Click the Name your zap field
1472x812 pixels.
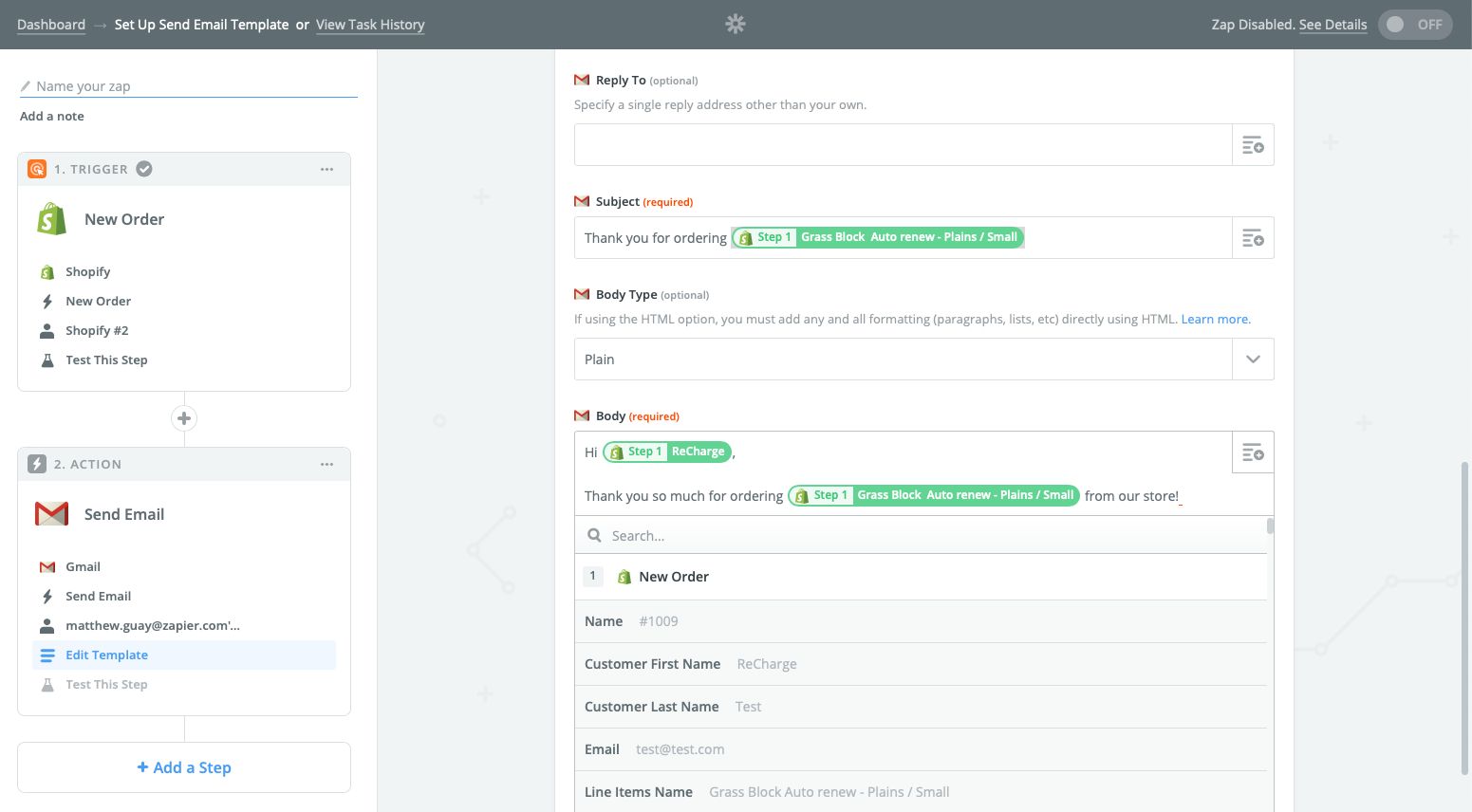[188, 86]
